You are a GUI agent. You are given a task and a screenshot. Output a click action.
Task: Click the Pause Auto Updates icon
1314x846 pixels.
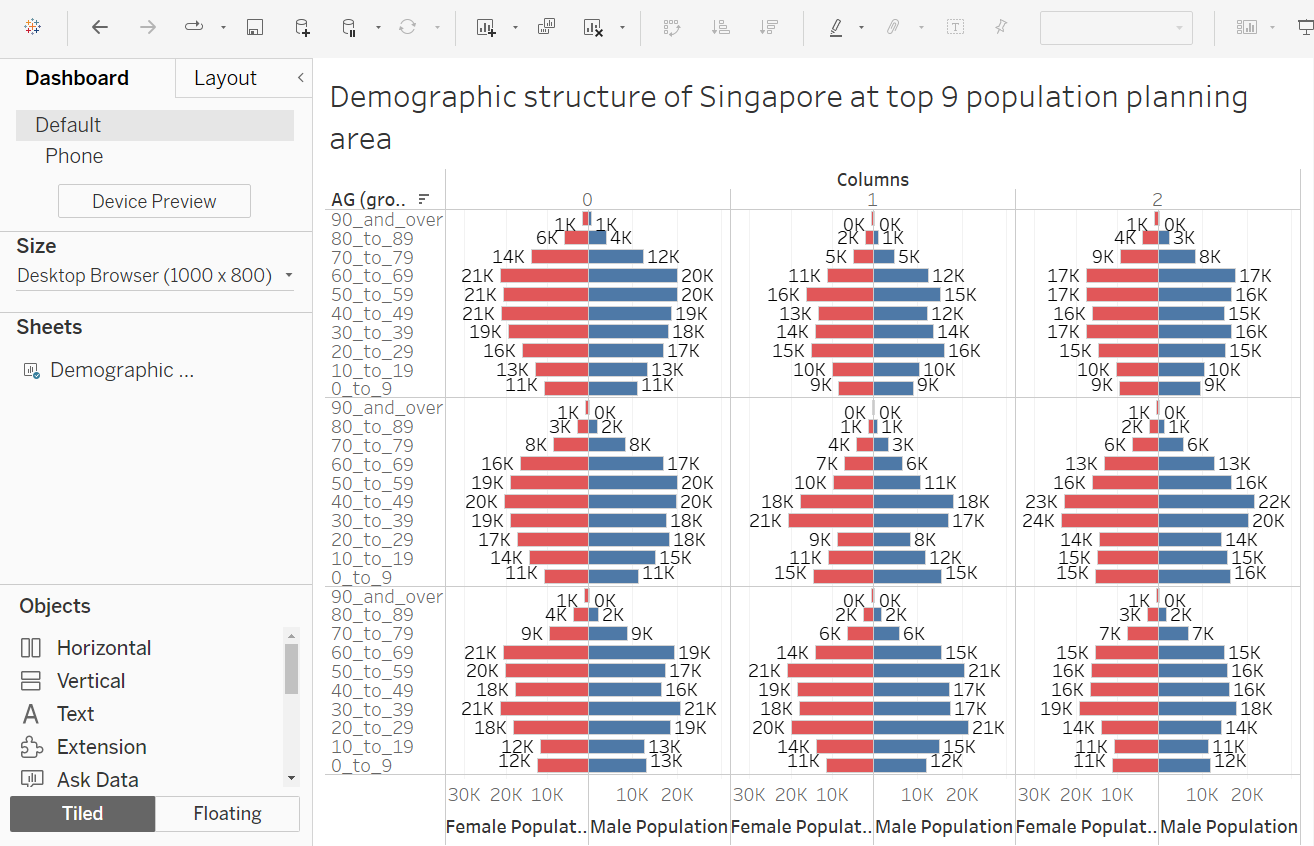(349, 27)
